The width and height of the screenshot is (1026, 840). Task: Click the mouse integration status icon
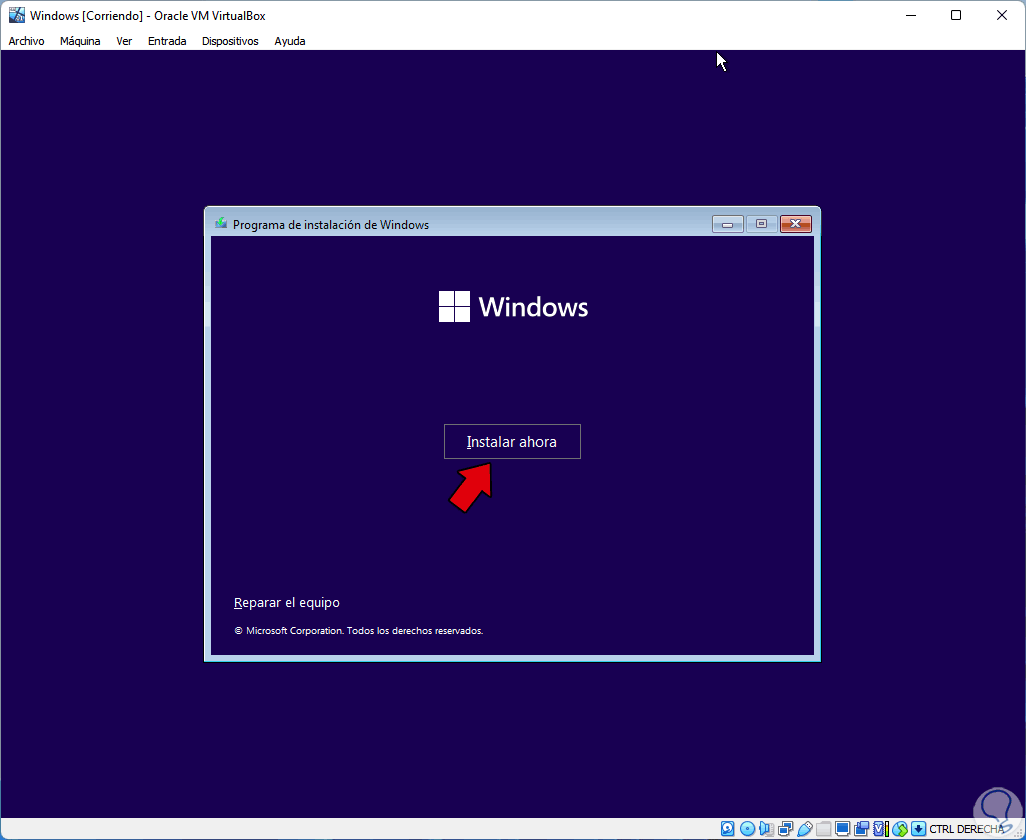900,829
